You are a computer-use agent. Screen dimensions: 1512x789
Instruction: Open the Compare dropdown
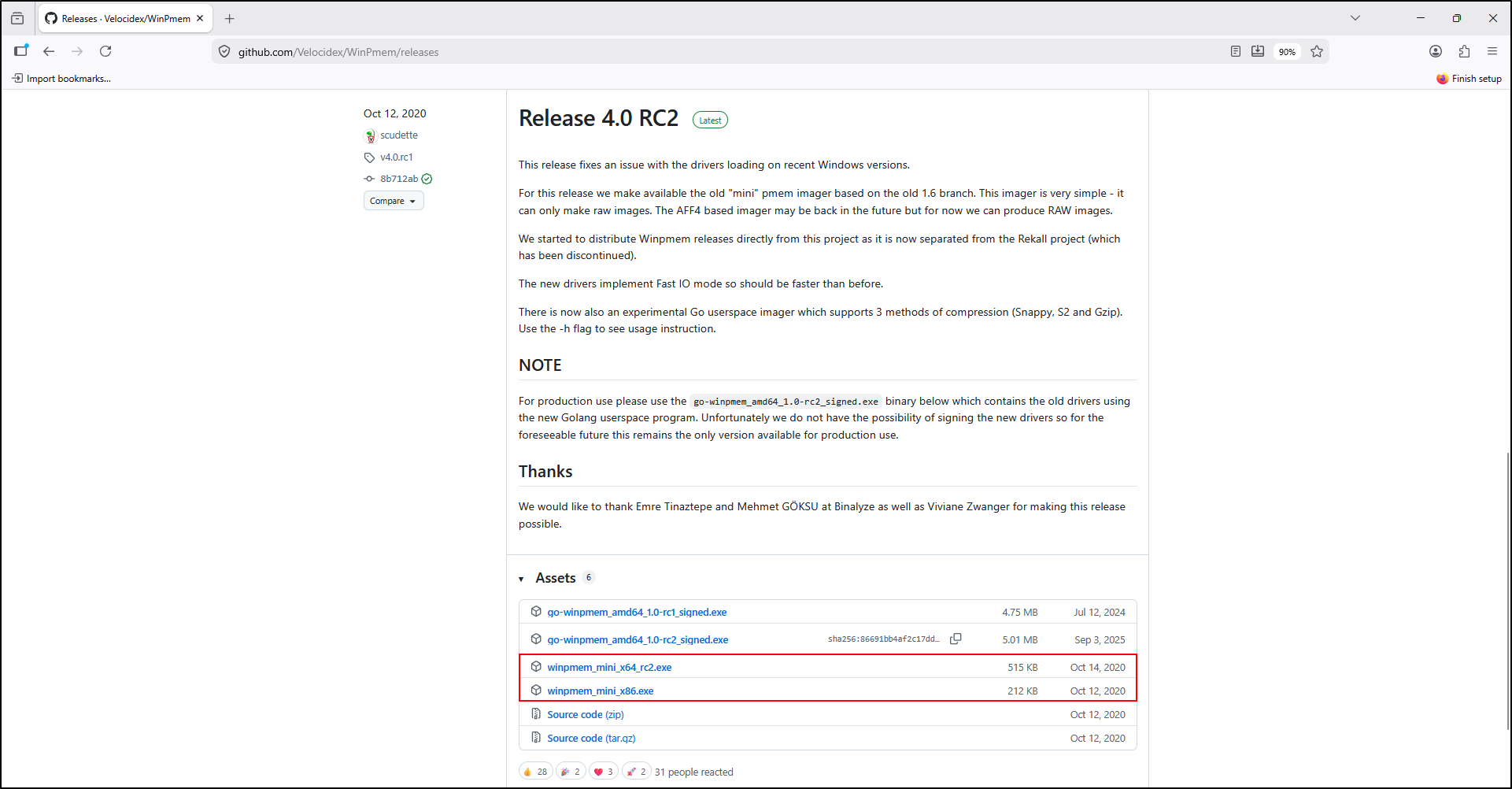tap(394, 201)
